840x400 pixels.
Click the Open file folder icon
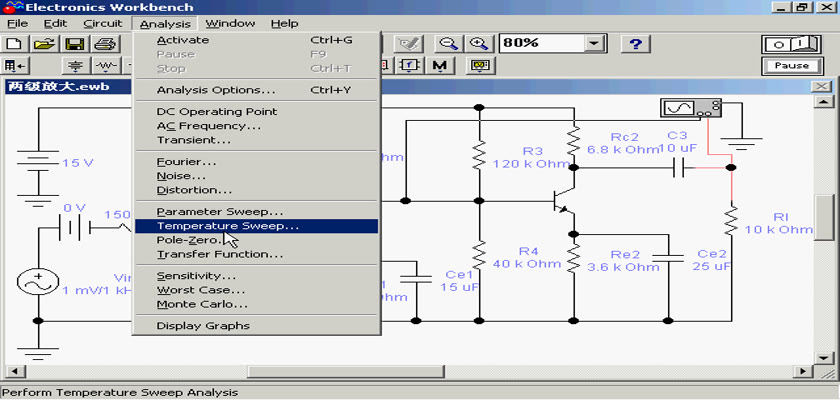(46, 44)
